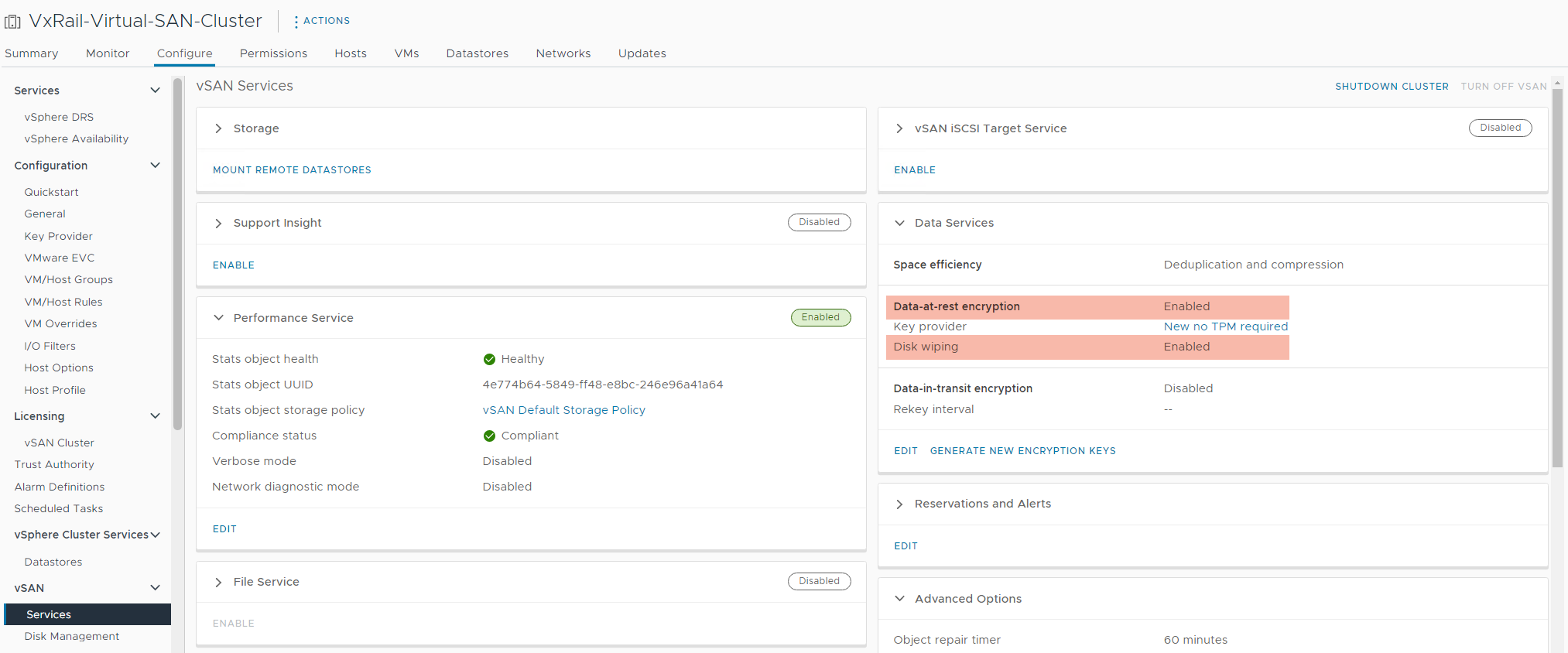Collapse the vSphere Cluster Services chevron

155,535
